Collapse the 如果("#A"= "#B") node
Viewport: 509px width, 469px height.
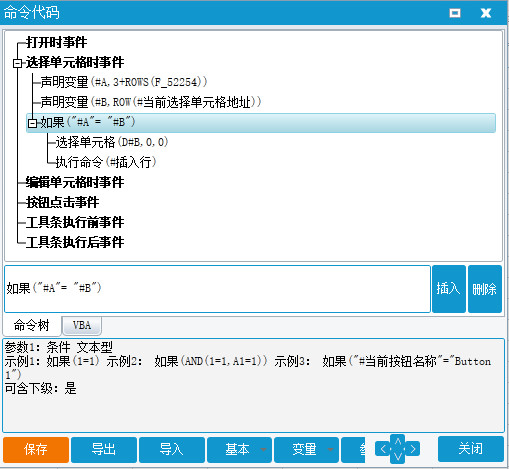point(32,123)
